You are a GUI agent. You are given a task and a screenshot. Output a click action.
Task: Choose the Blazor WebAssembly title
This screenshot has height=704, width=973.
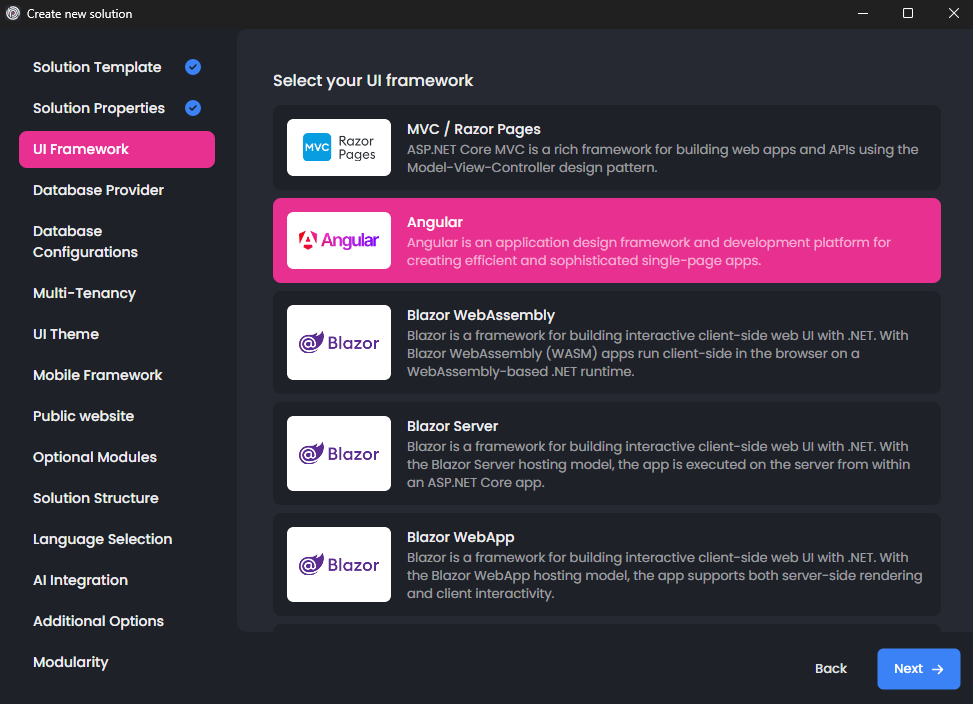(x=480, y=315)
